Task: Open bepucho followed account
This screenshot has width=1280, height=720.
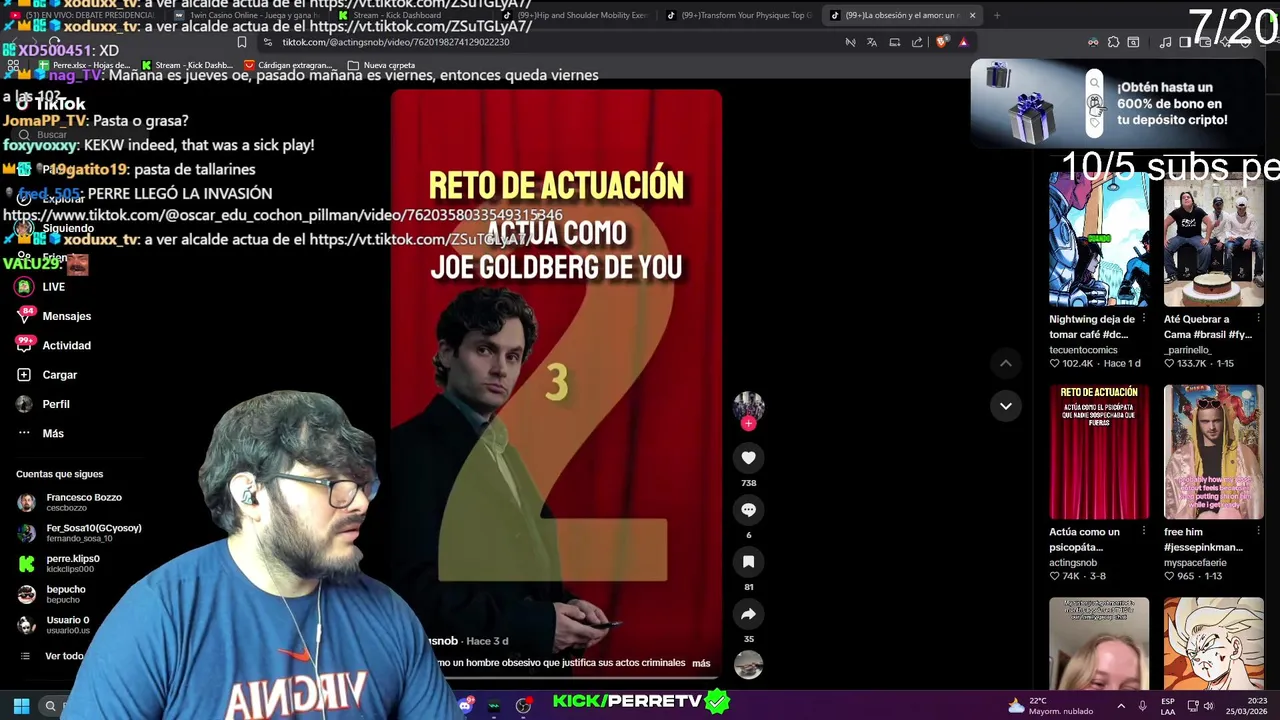Action: click(52, 594)
